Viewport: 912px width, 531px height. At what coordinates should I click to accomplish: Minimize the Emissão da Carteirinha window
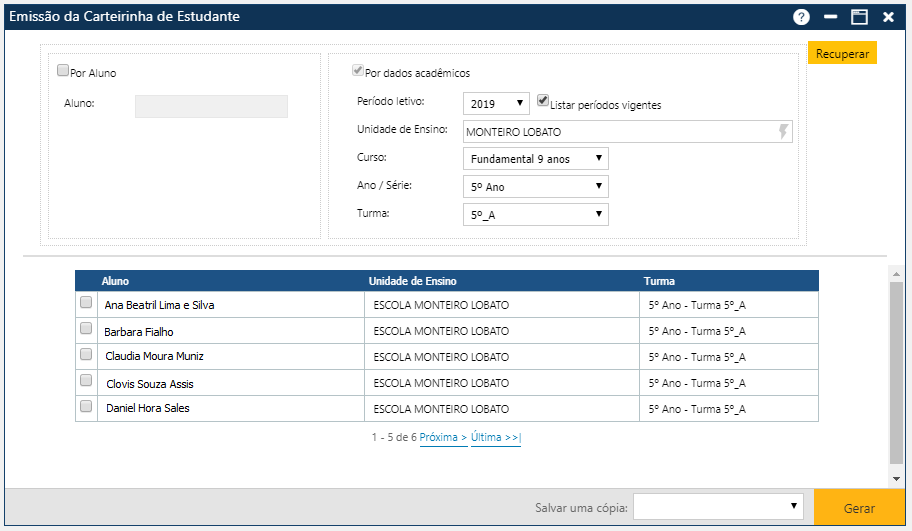(x=830, y=17)
